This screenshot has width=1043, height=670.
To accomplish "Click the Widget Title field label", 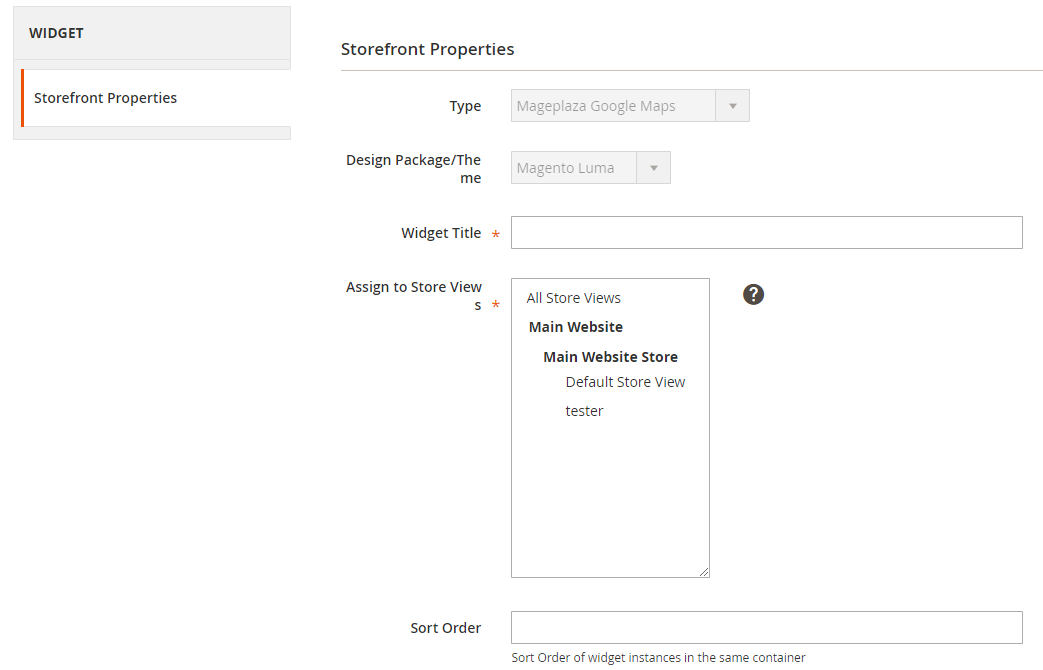I will click(x=441, y=233).
